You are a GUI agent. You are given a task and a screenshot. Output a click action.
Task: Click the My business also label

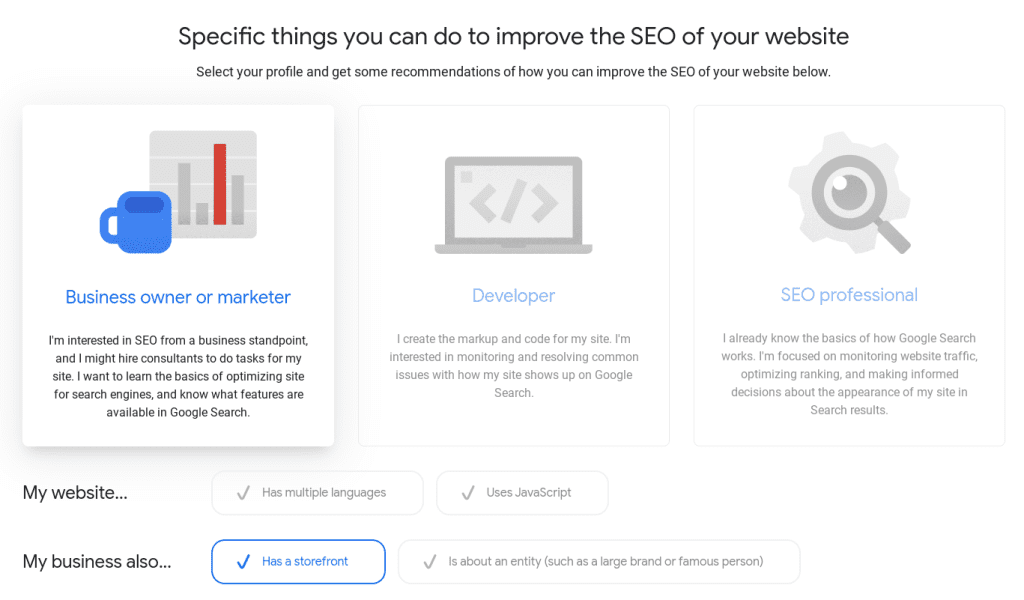click(x=97, y=561)
